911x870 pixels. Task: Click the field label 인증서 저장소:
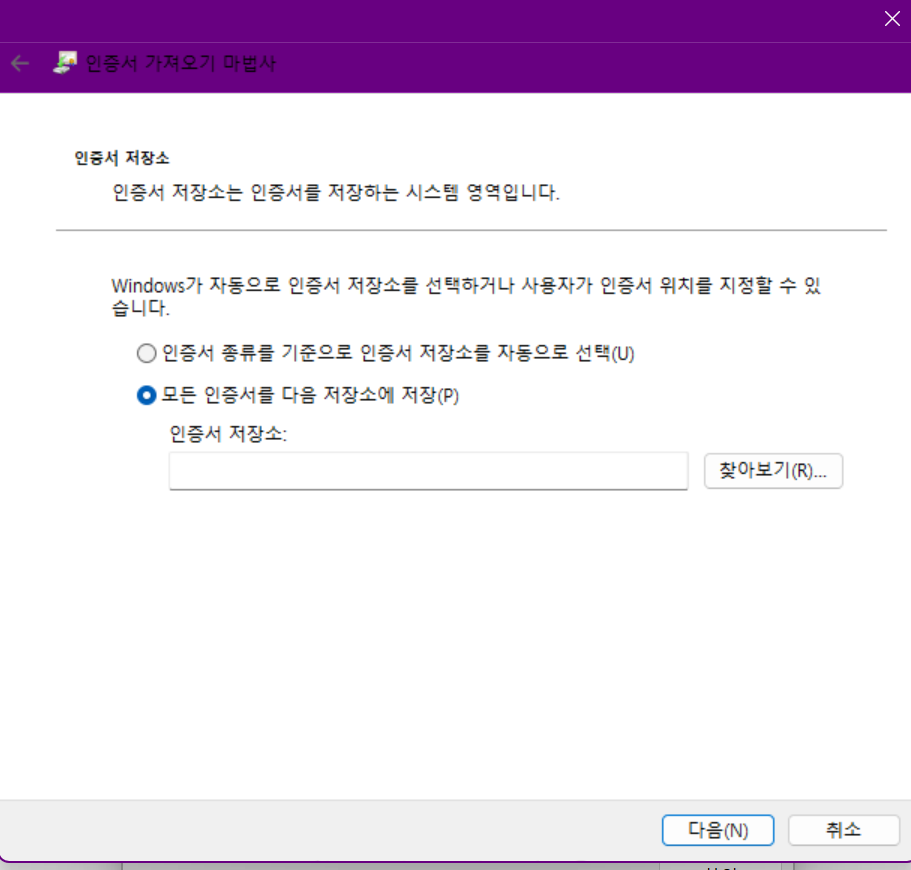(228, 434)
